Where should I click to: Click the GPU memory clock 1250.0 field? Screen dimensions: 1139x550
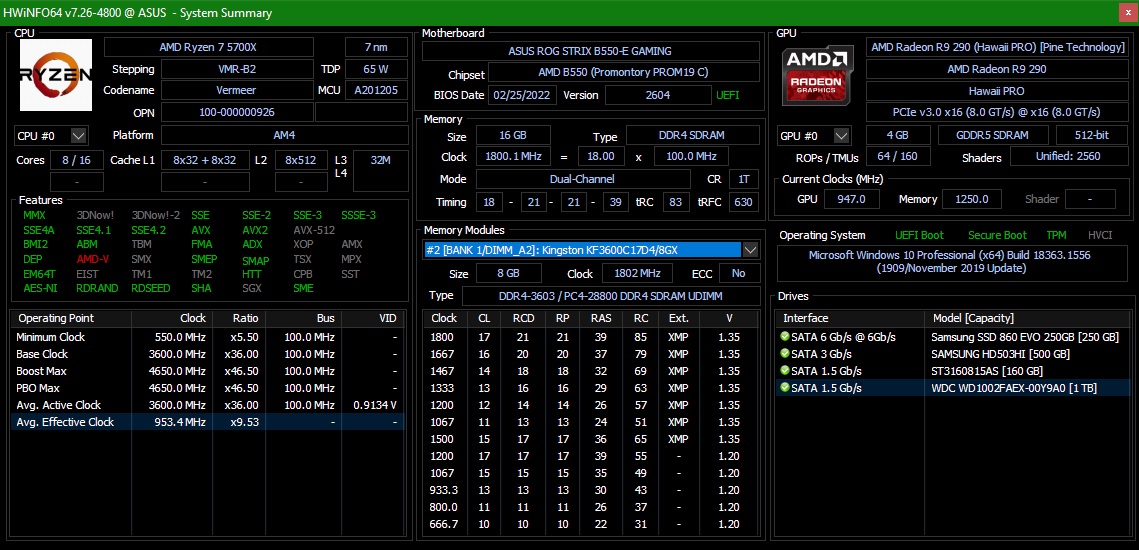tap(973, 199)
